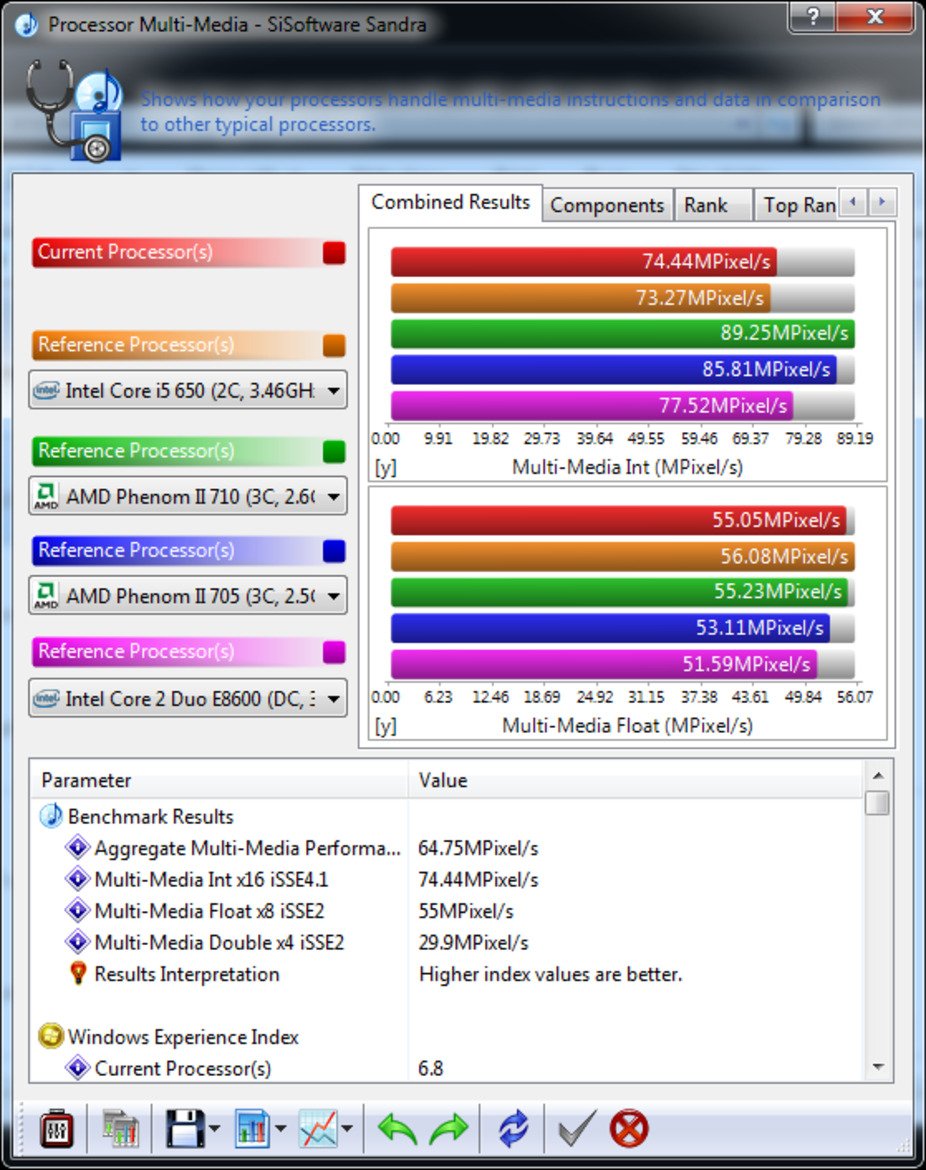Click the greyed-out report modules toolbar icon
Viewport: 926px width, 1170px height.
click(x=120, y=1128)
